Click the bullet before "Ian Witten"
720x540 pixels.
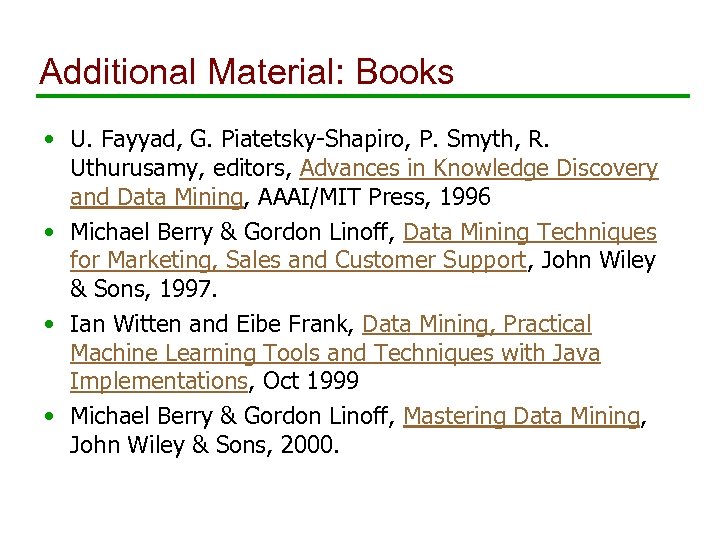pyautogui.click(x=49, y=325)
